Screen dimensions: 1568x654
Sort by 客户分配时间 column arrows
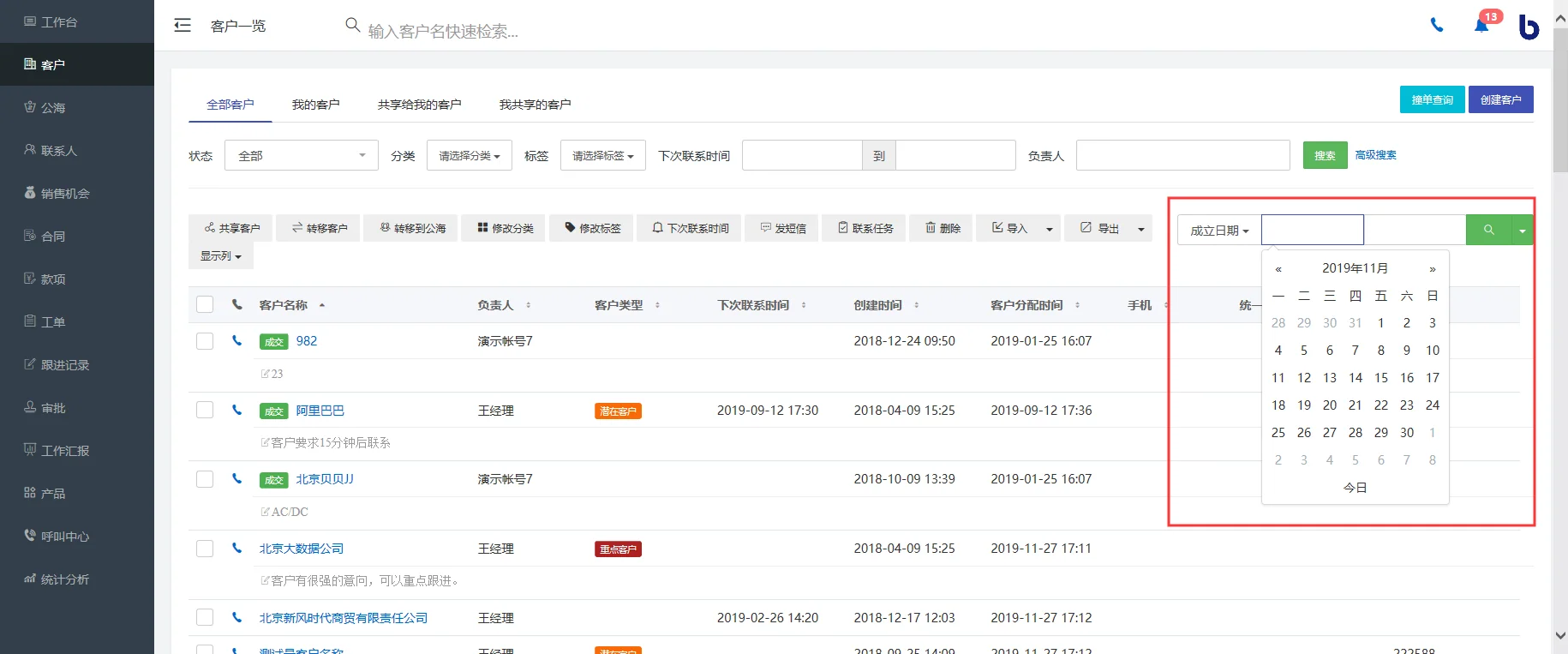coord(1077,305)
